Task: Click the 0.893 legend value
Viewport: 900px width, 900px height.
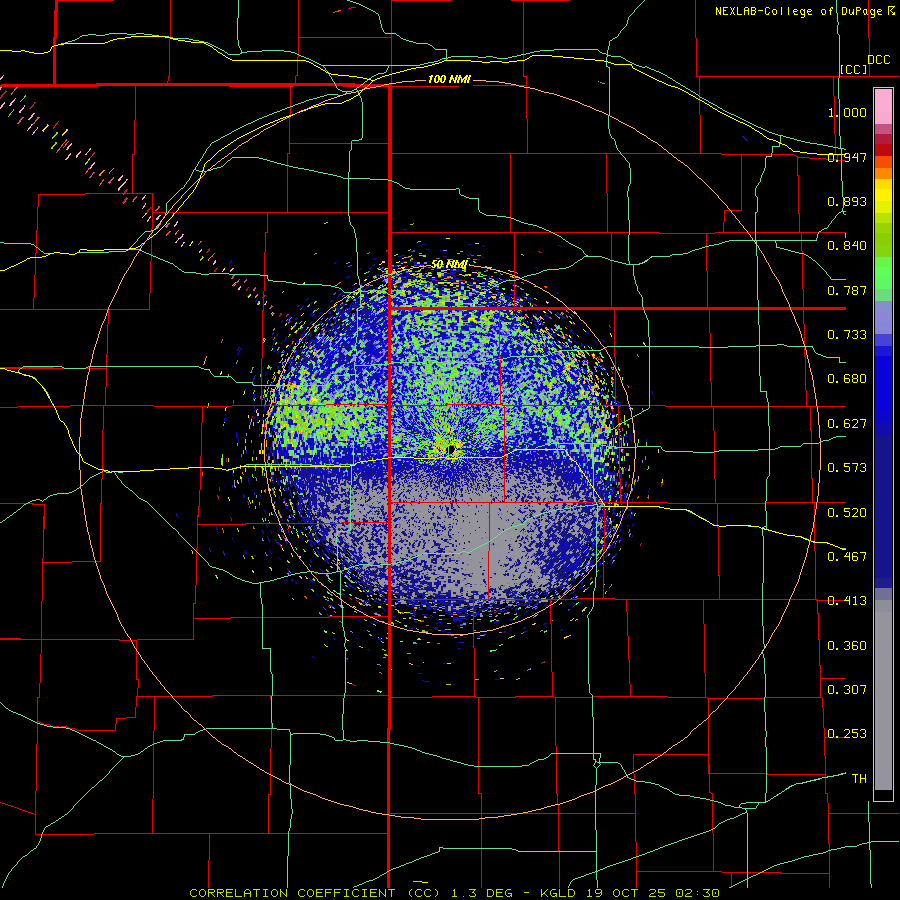Action: click(847, 201)
